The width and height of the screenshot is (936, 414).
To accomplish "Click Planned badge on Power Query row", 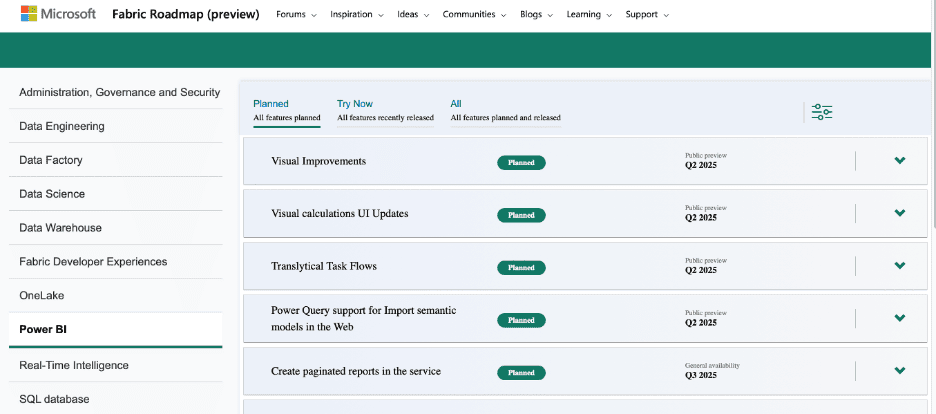I will click(x=521, y=320).
